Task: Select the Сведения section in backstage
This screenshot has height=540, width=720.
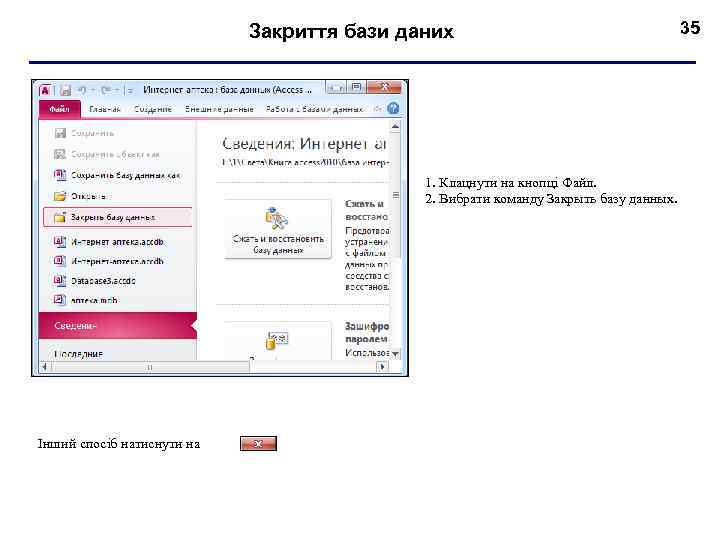Action: point(118,326)
